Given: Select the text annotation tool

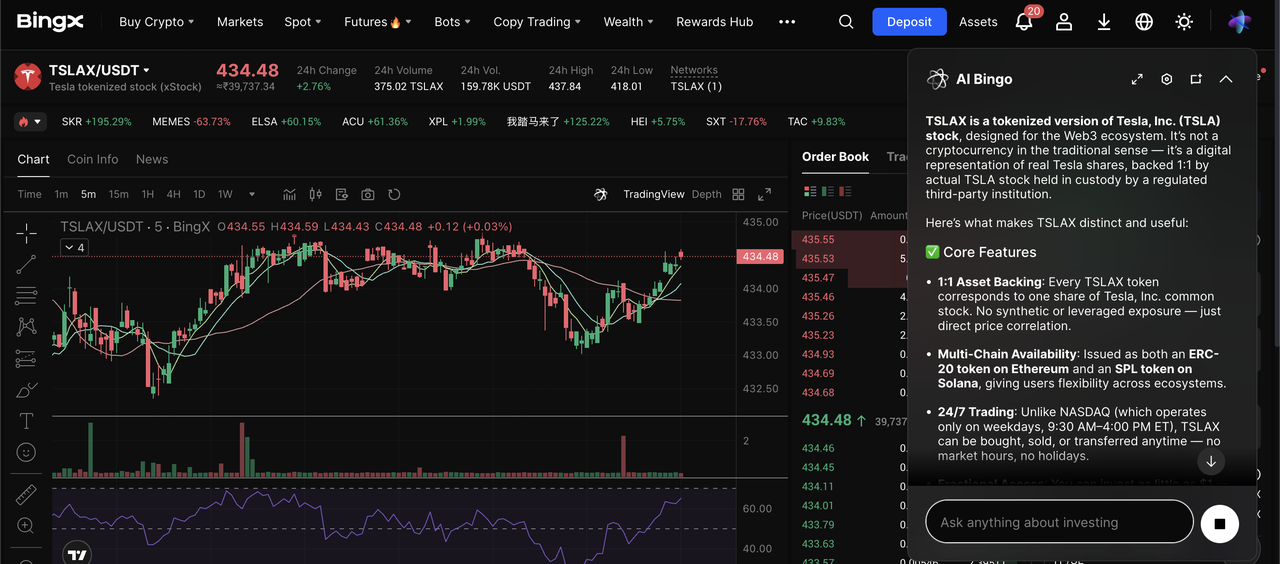Looking at the screenshot, I should [27, 421].
